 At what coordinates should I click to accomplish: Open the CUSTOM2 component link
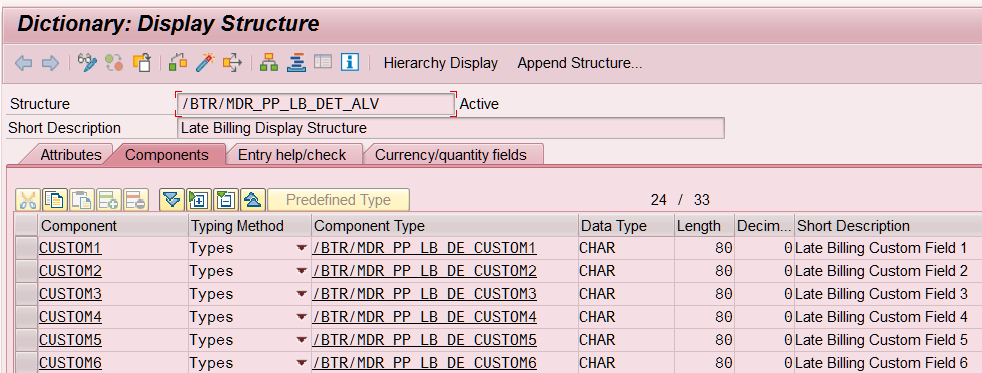(x=70, y=272)
